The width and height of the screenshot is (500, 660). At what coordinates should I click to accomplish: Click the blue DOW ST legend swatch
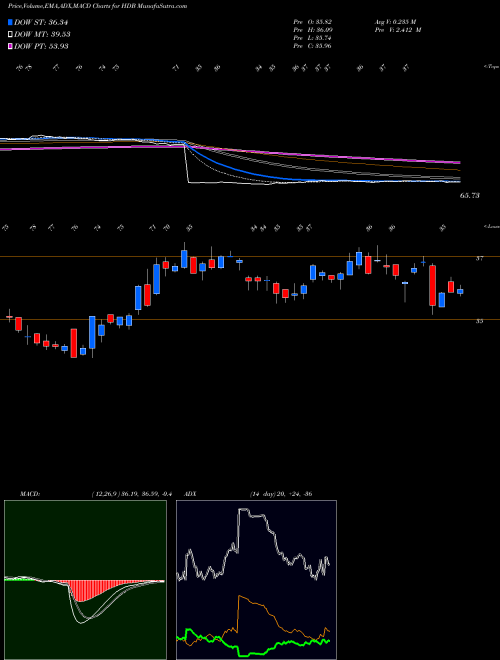click(11, 22)
